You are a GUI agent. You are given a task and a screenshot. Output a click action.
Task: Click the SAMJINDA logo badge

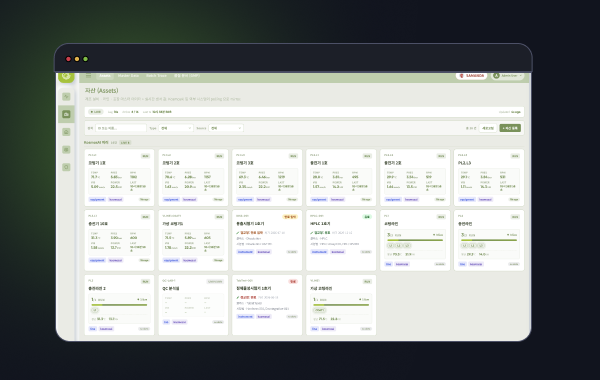tap(471, 76)
